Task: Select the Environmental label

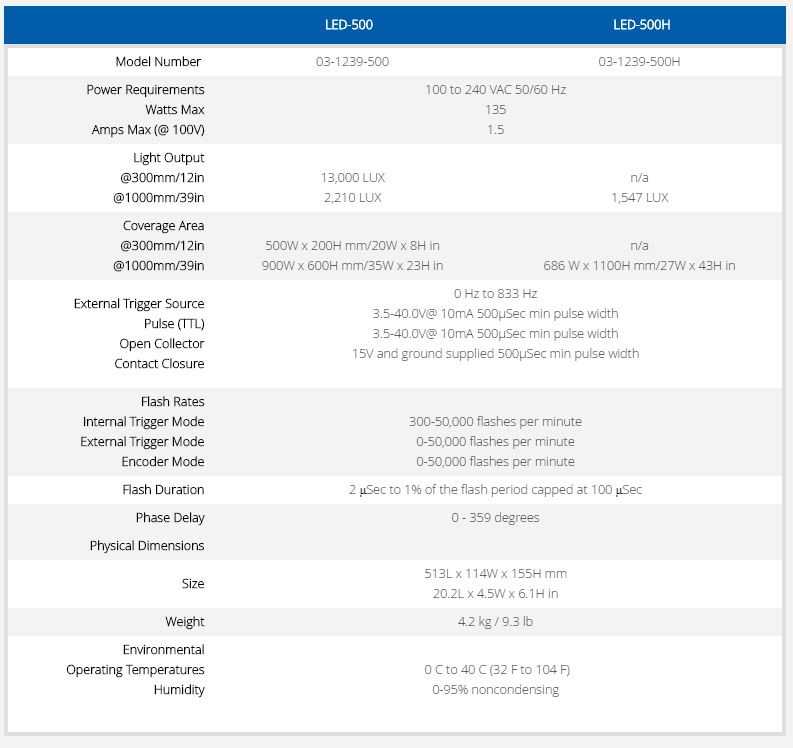Action: click(x=164, y=650)
